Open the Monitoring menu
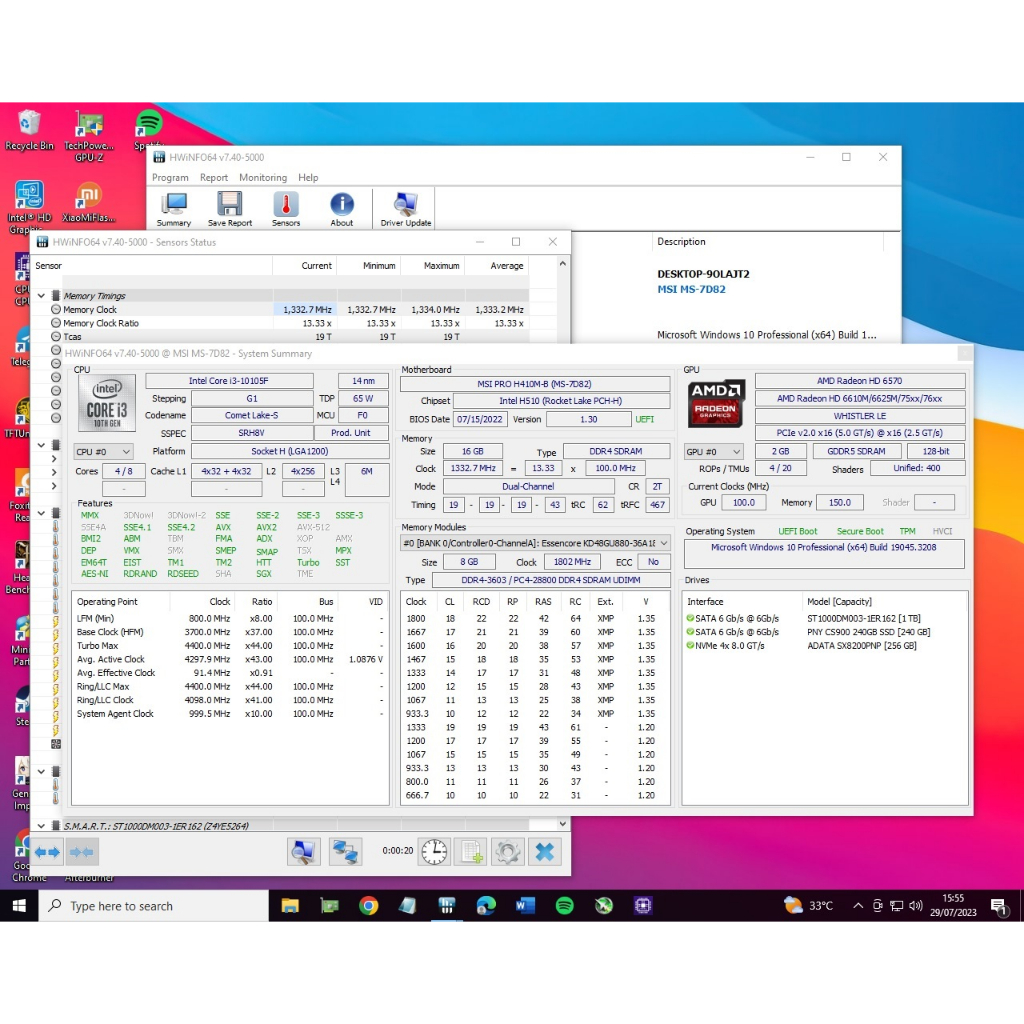 point(263,178)
